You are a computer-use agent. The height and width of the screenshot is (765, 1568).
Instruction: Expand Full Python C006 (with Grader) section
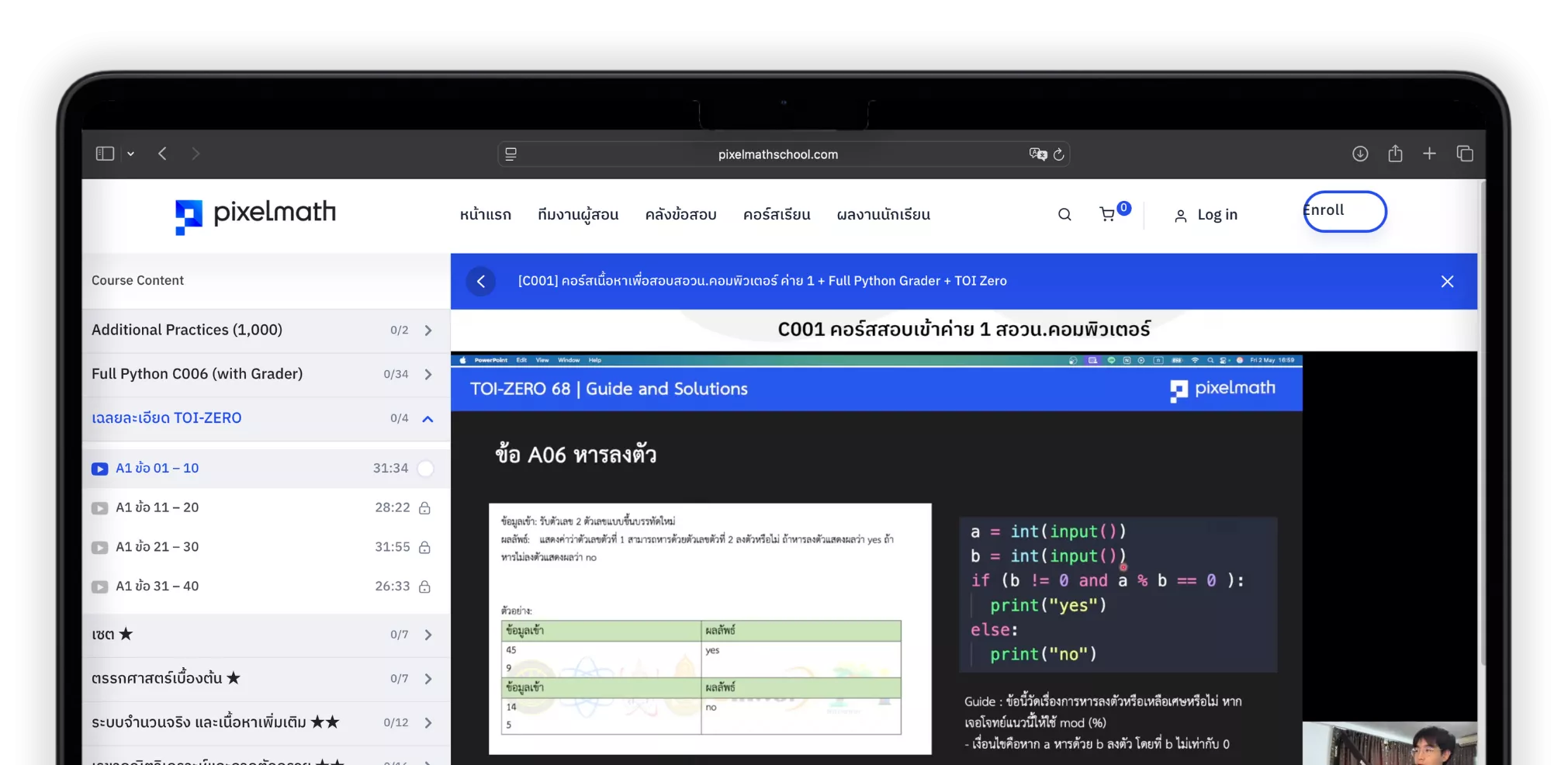point(428,375)
